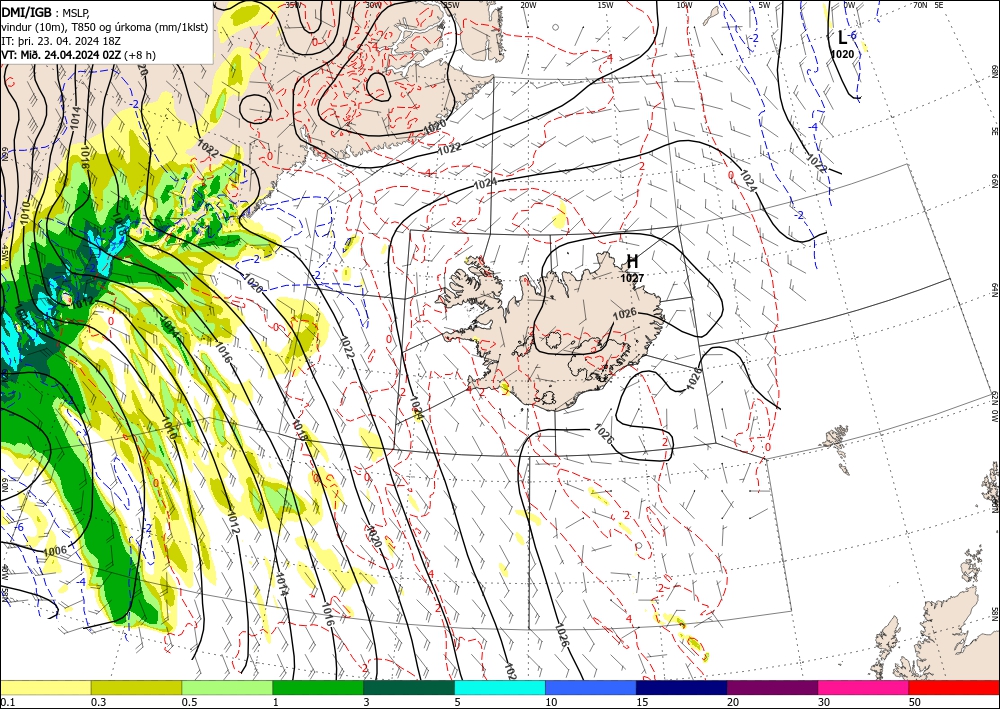Choose the navy 15–20 mm legend swatch
The height and width of the screenshot is (709, 1000).
pyautogui.click(x=682, y=687)
